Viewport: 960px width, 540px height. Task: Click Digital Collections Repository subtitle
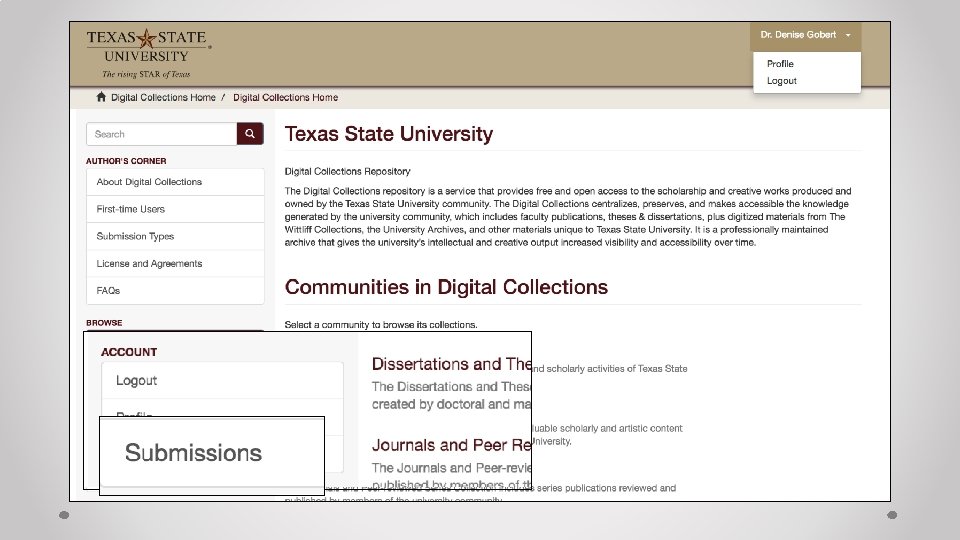point(347,171)
